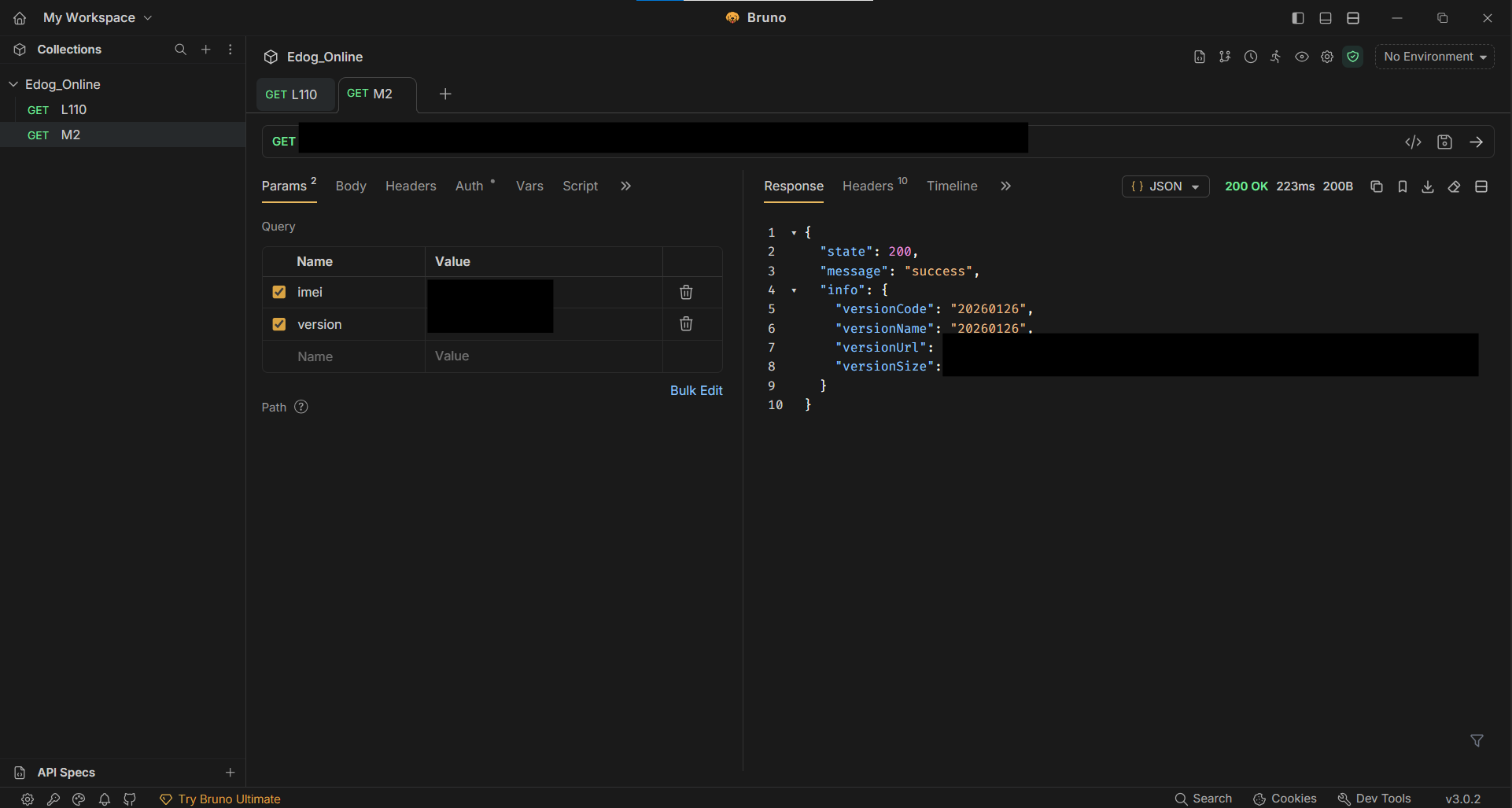Image resolution: width=1512 pixels, height=808 pixels.
Task: Click the Bulk Edit link
Action: (695, 390)
